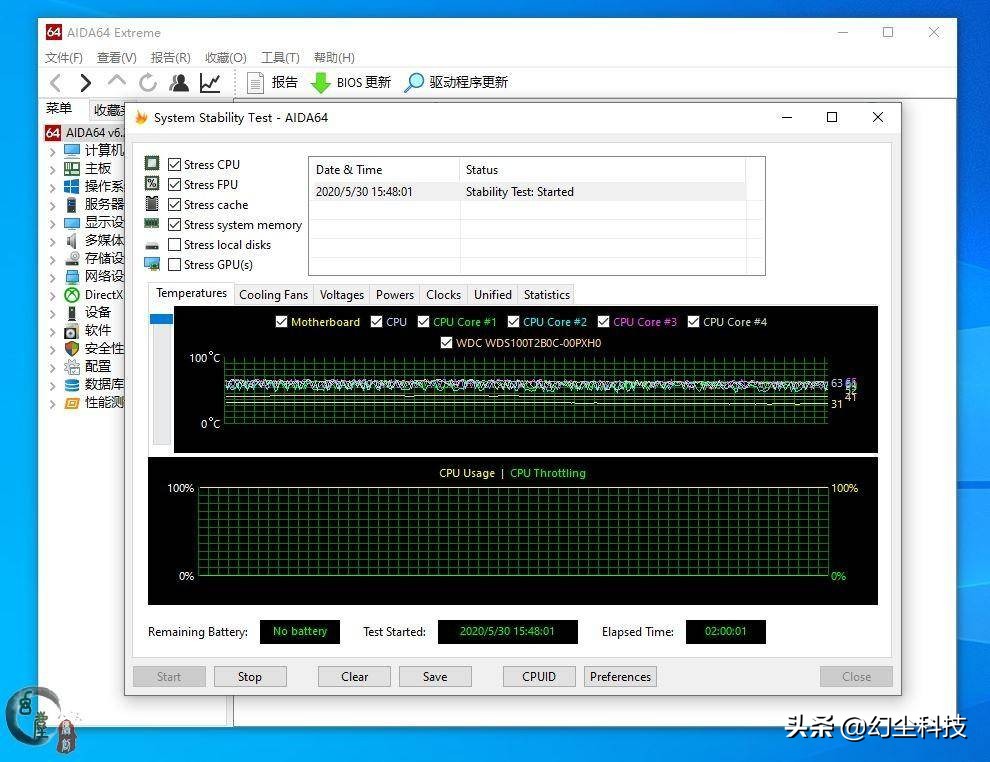Click the BIOS update green arrow icon
This screenshot has height=762, width=990.
pyautogui.click(x=320, y=83)
